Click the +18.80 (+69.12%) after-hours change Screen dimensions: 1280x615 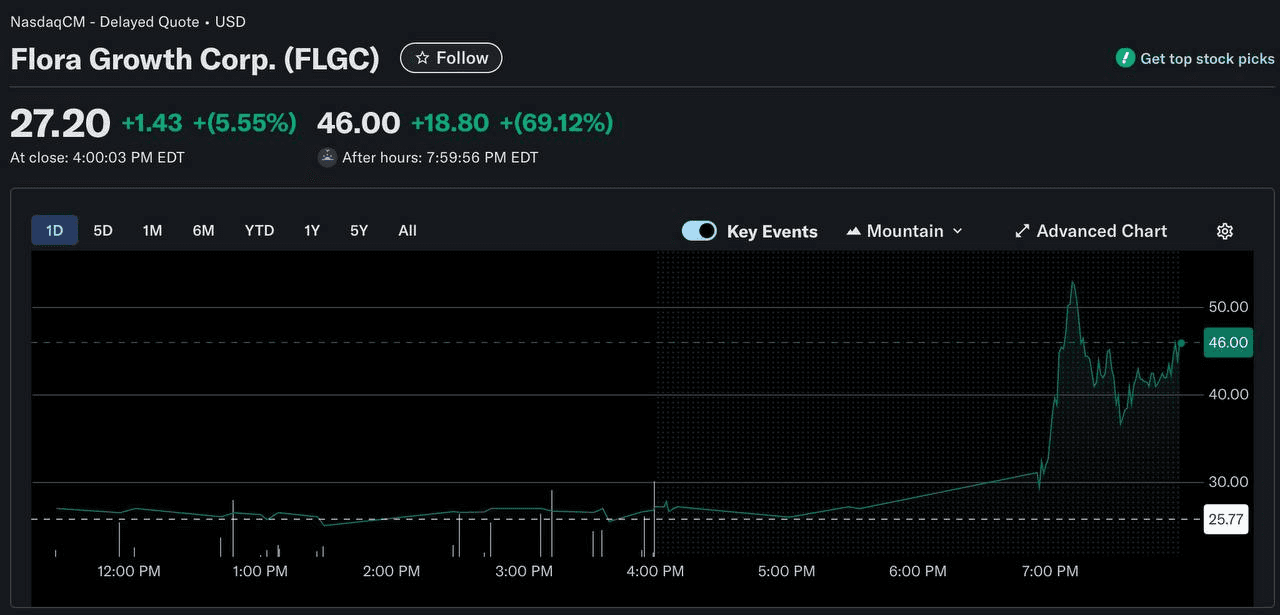(x=512, y=123)
